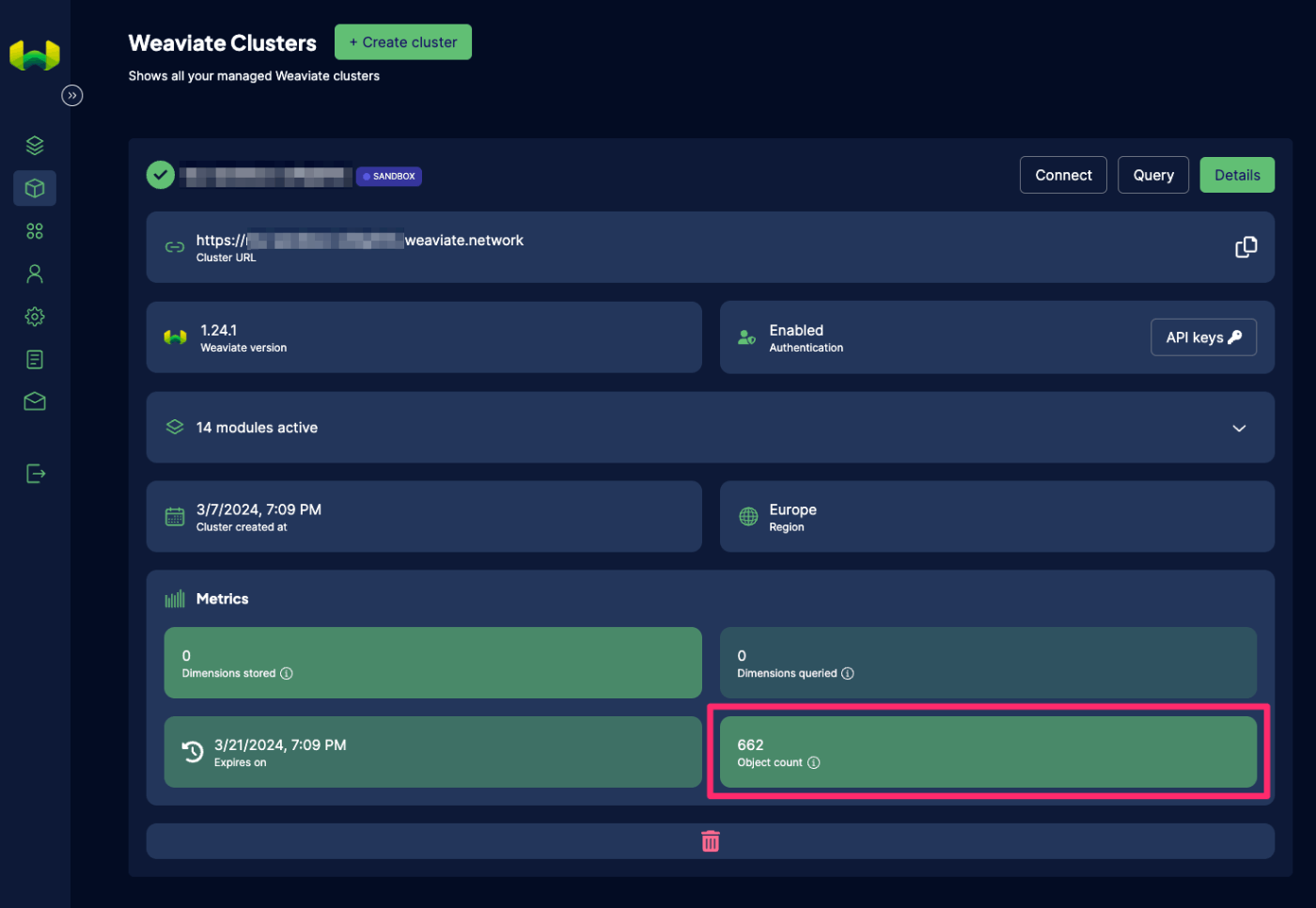Click the Weaviate version logo icon
Image resolution: width=1316 pixels, height=908 pixels.
click(176, 337)
